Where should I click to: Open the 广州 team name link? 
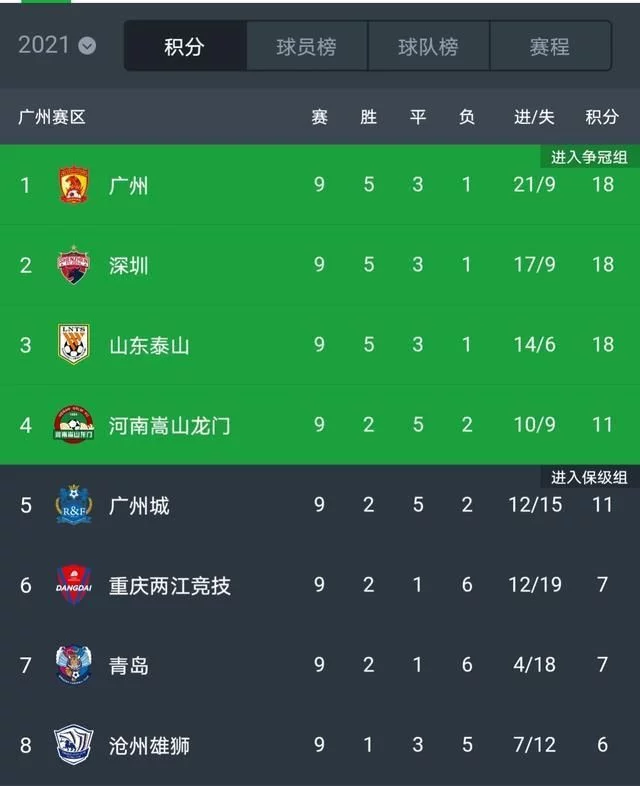(129, 185)
